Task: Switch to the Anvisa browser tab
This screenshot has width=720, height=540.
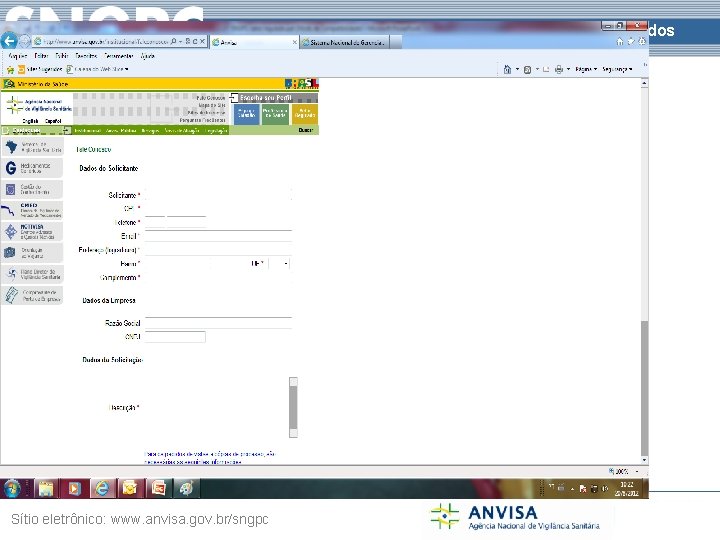Action: [x=253, y=42]
